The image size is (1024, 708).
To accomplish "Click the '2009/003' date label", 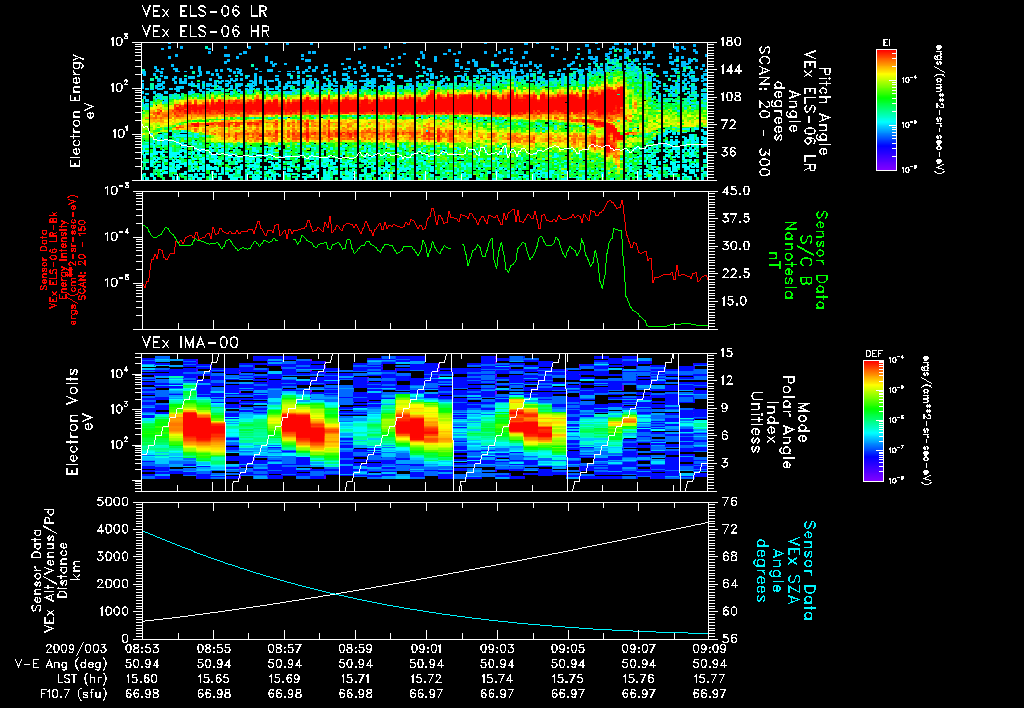I will pyautogui.click(x=76, y=649).
